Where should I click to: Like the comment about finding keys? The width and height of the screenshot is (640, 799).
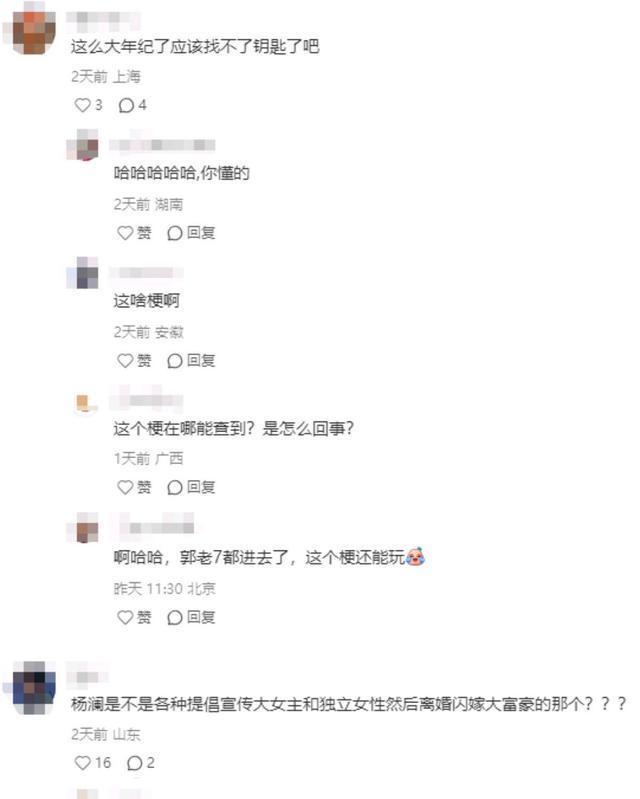(x=88, y=105)
